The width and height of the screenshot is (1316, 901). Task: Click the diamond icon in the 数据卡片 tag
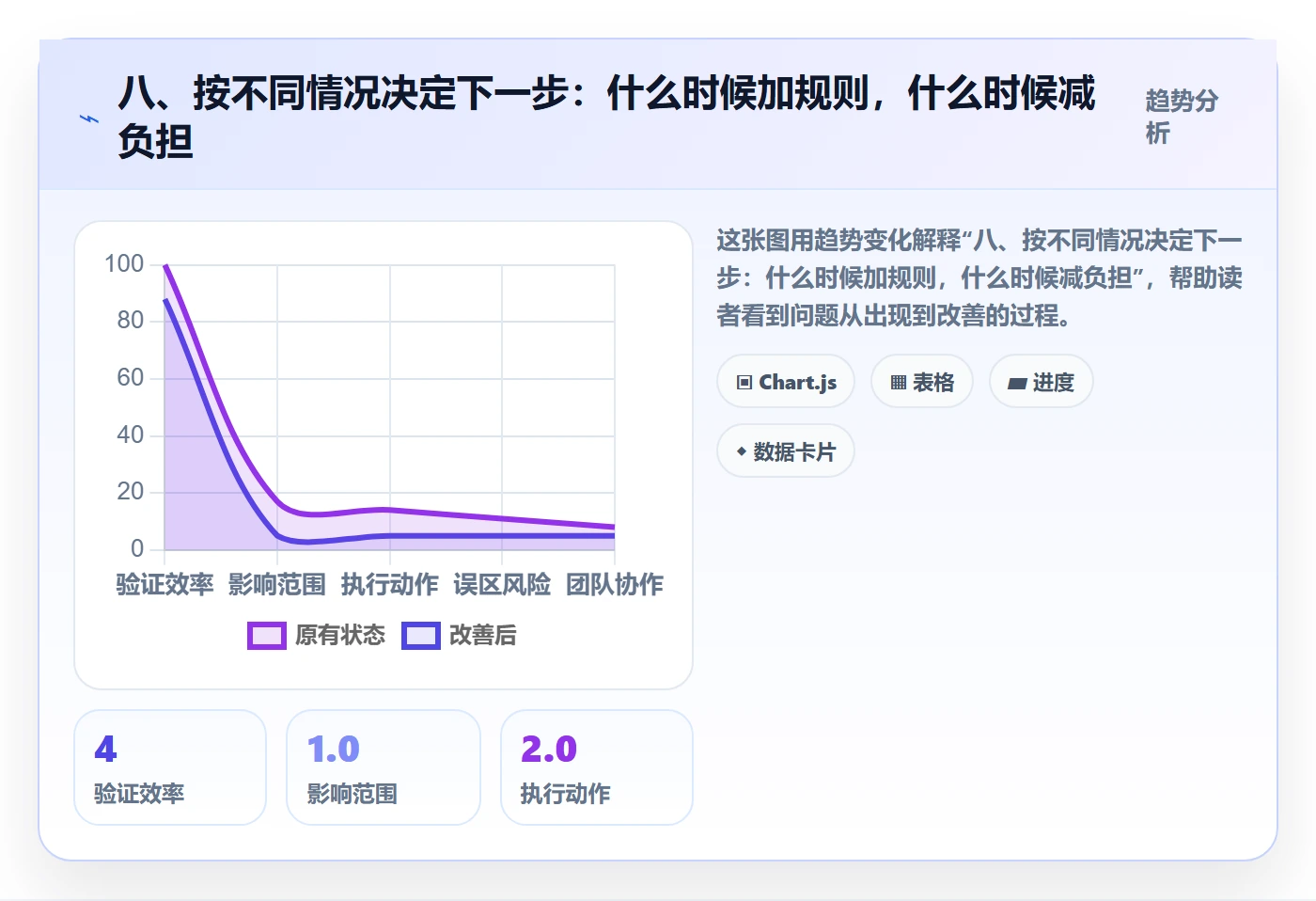point(742,451)
